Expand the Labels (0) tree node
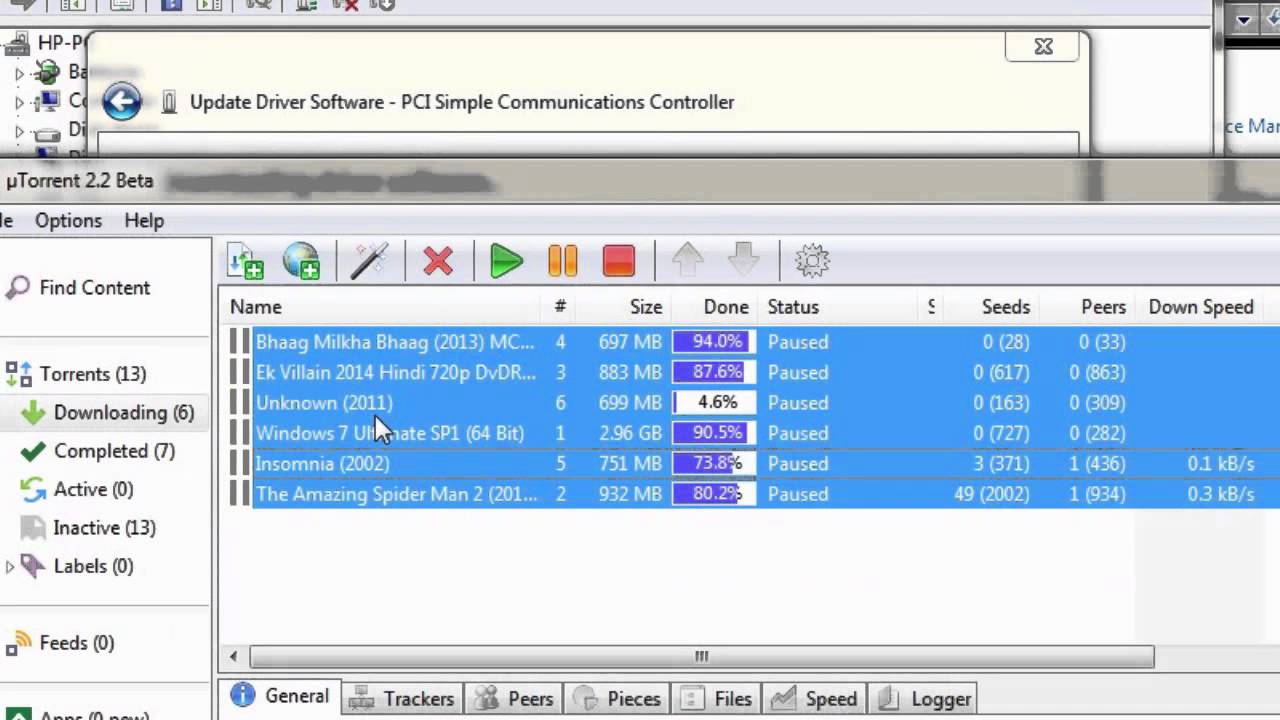 [x=10, y=567]
